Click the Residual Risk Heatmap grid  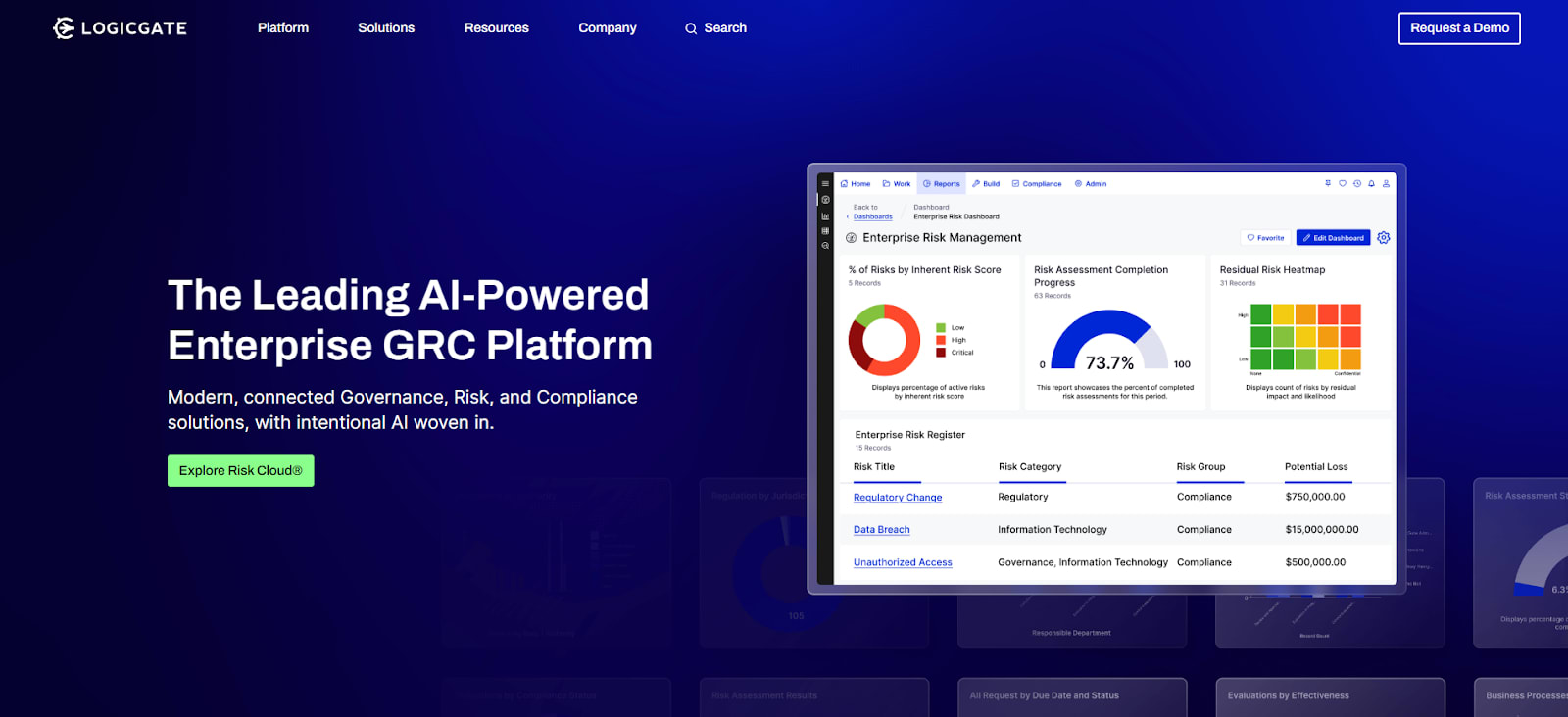[1306, 337]
